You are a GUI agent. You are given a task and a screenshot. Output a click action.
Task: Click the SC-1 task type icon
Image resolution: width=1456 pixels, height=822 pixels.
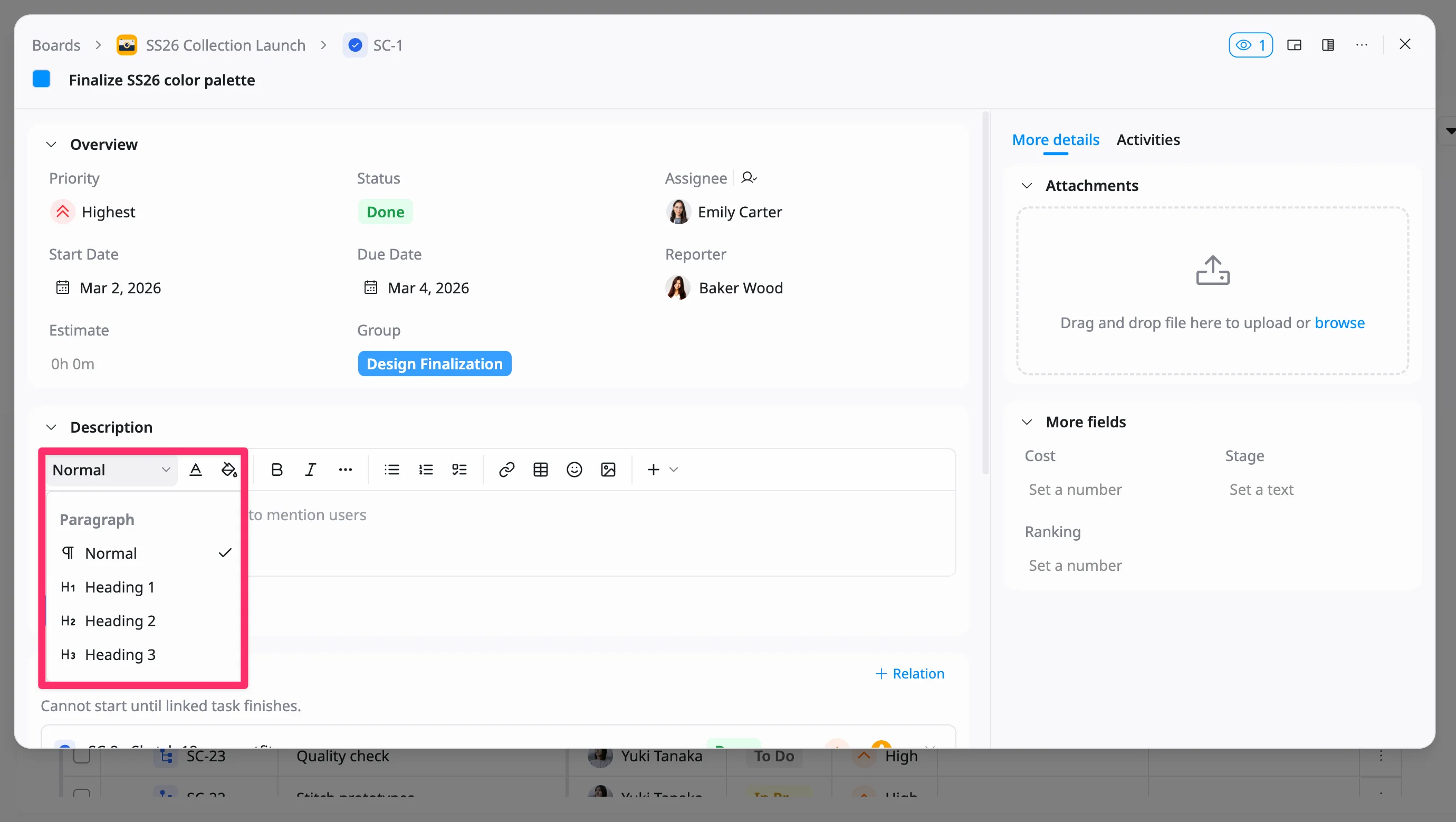click(x=355, y=45)
